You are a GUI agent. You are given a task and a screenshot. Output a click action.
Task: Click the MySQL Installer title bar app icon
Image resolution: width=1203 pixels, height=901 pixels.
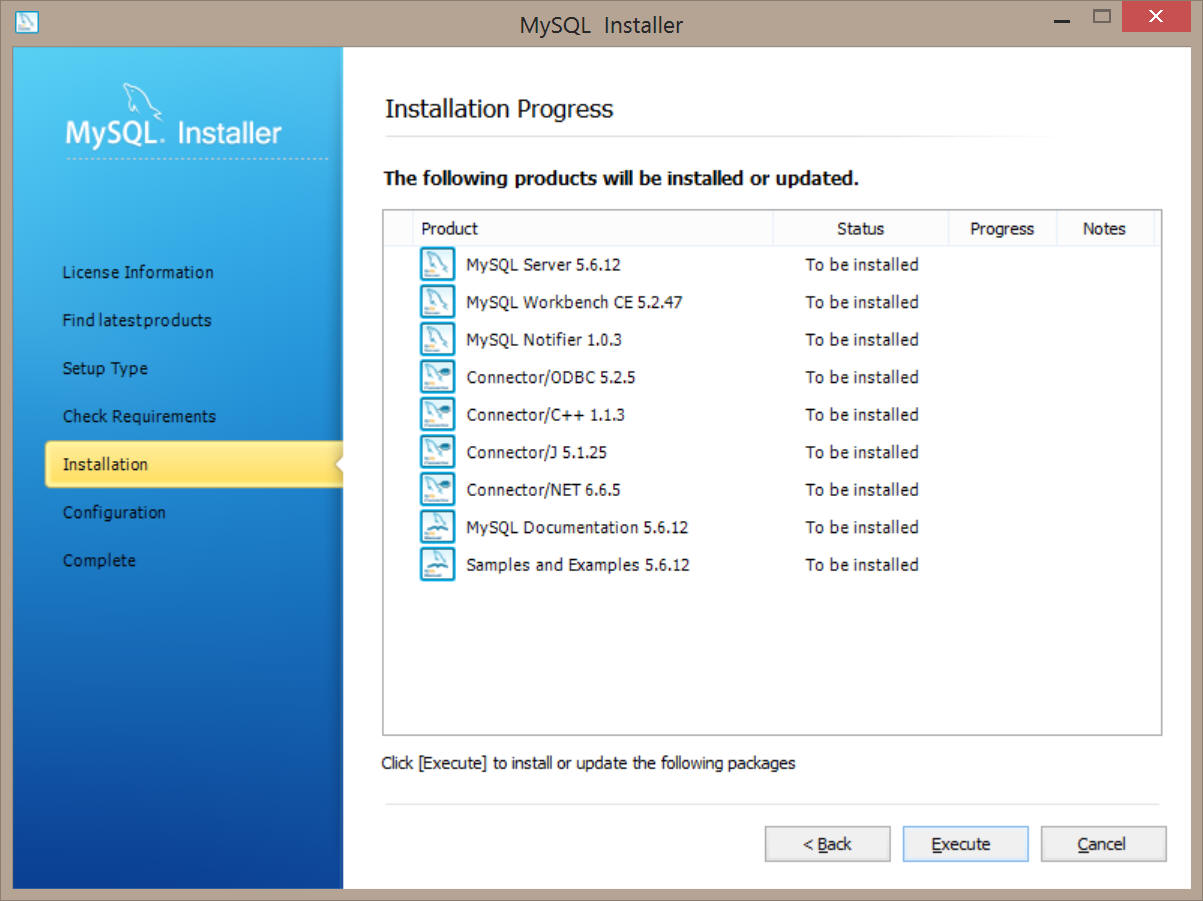[x=28, y=21]
